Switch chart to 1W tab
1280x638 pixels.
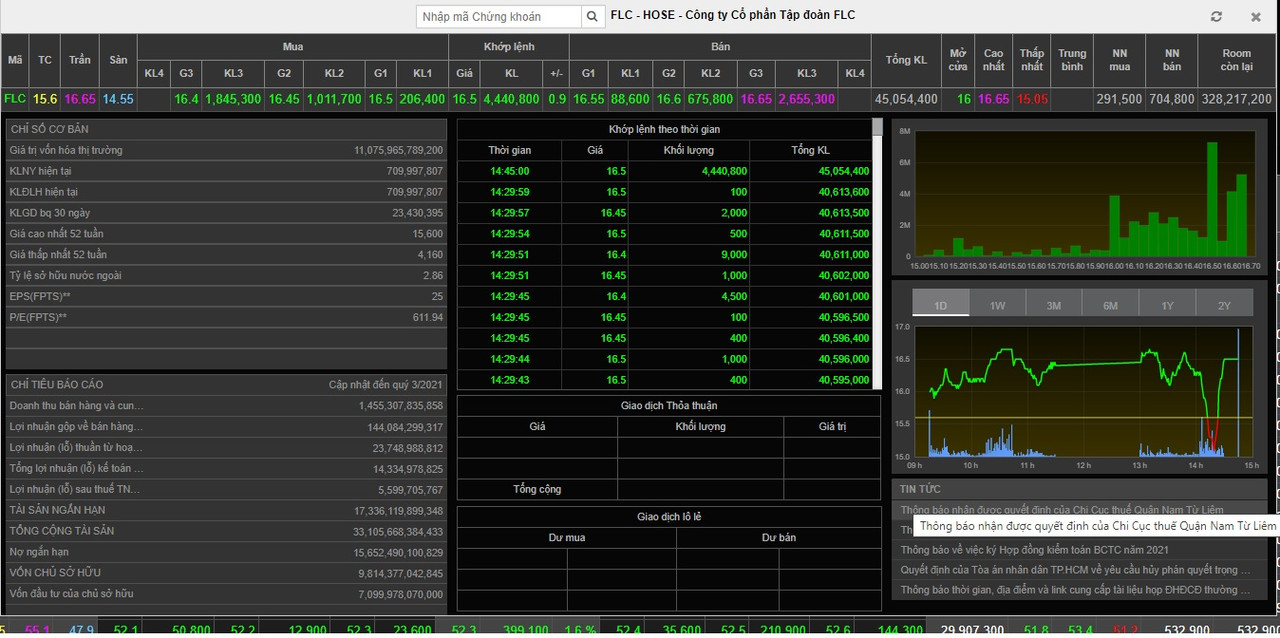pyautogui.click(x=997, y=305)
